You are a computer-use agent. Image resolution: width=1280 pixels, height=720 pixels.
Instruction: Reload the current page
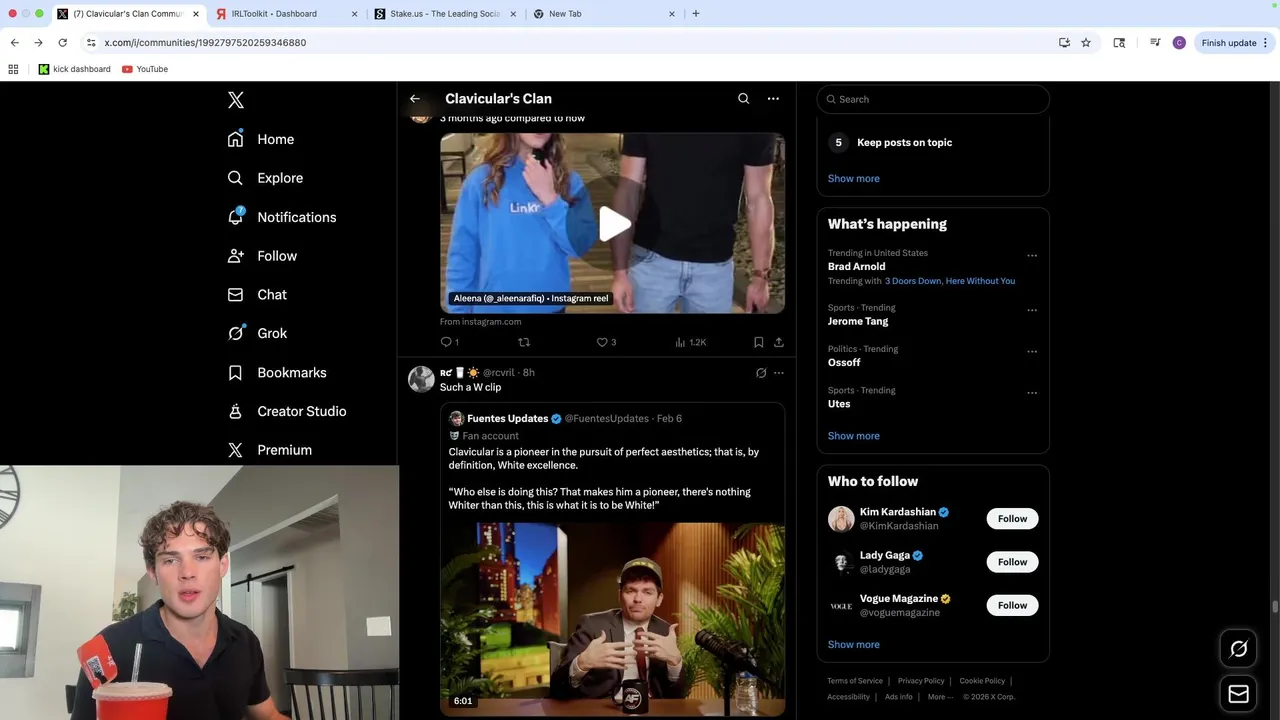coord(62,43)
